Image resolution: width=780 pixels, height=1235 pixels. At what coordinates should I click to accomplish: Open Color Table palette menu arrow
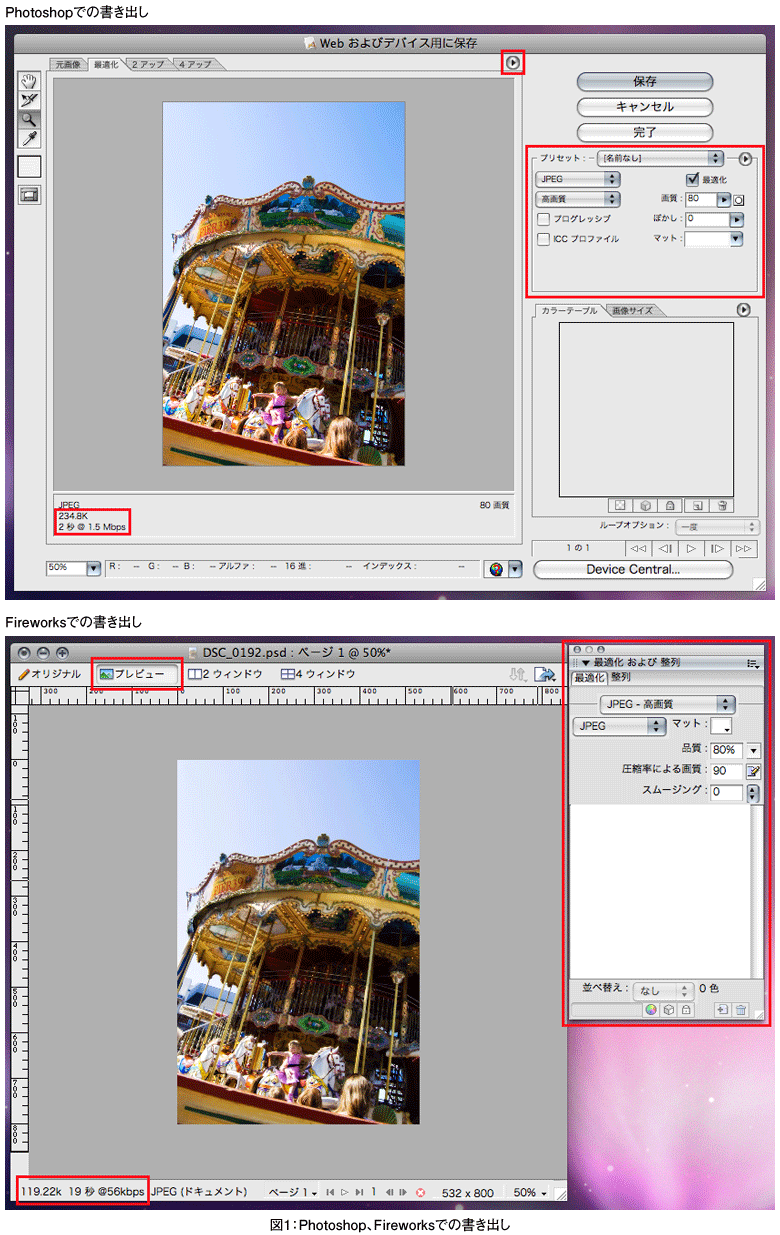743,310
